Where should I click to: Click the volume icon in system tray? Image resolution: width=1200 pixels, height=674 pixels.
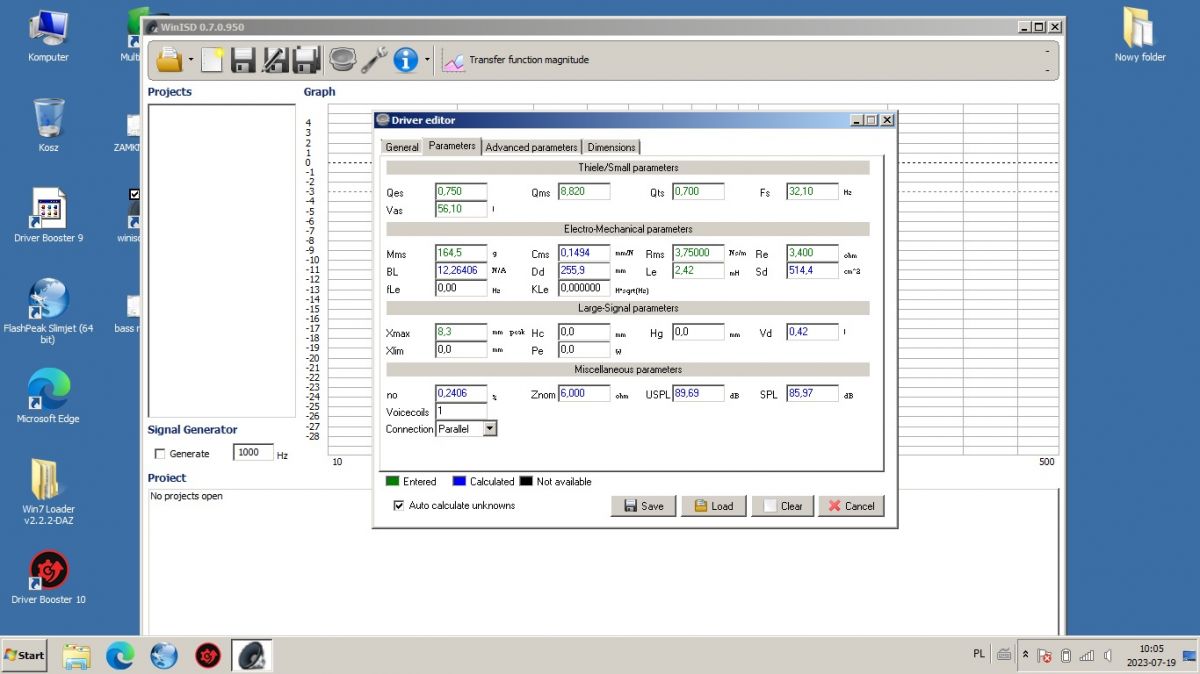point(1109,656)
